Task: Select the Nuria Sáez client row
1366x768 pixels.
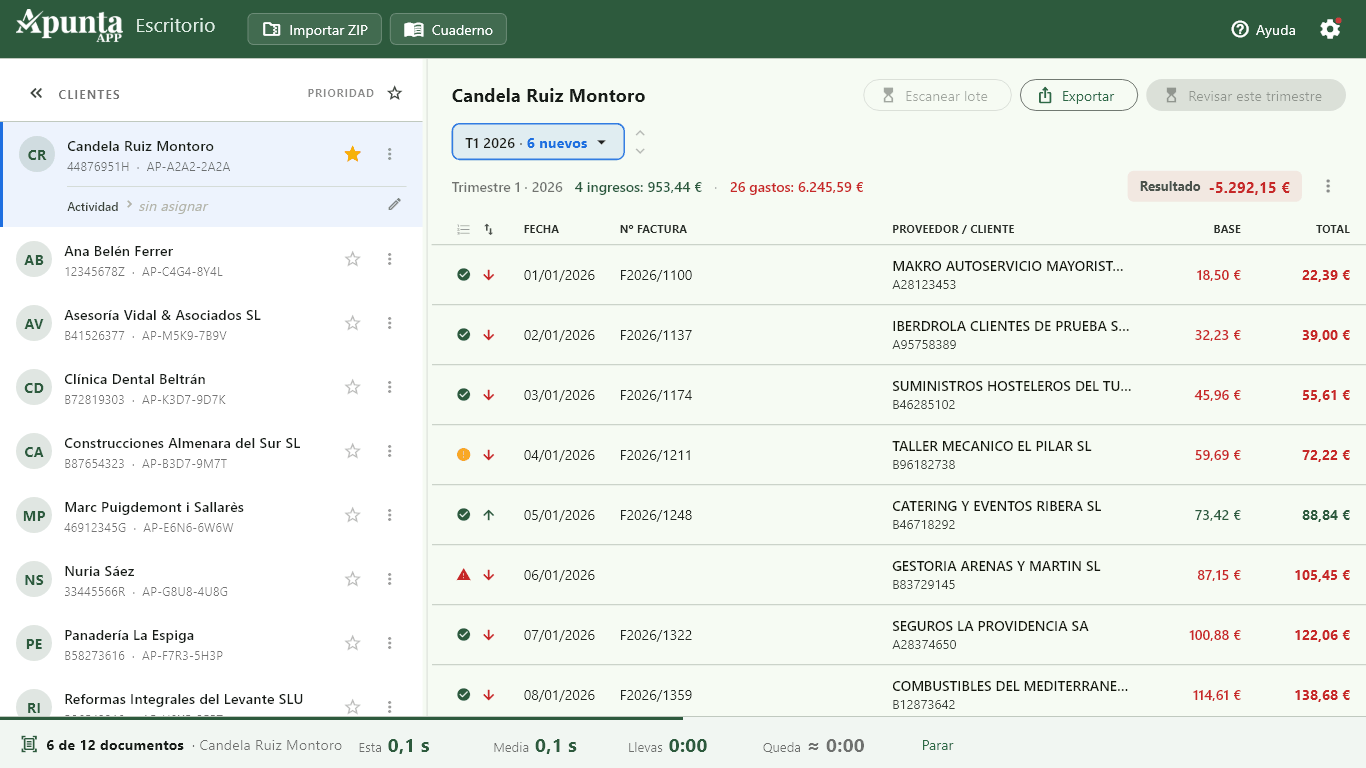Action: (211, 579)
